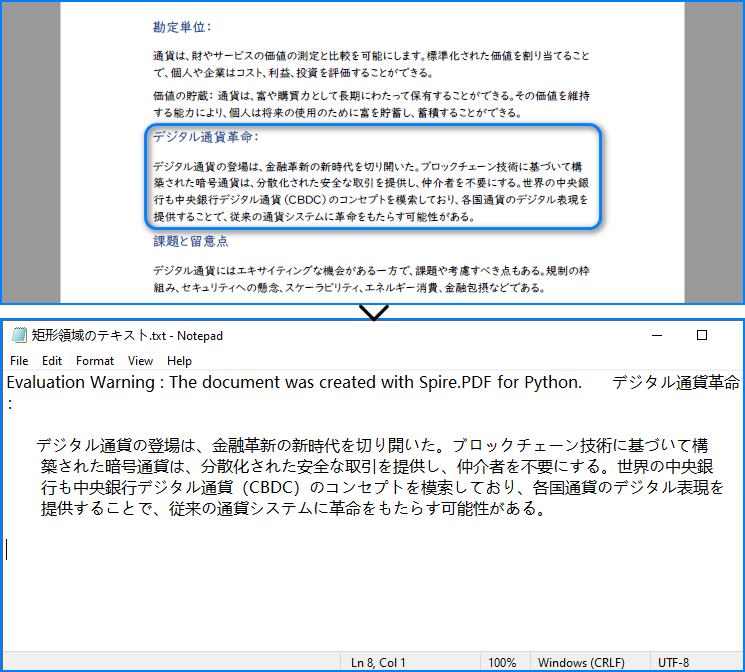Click the Notepad line starting '提供することで'
This screenshot has width=745, height=672.
pyautogui.click(x=293, y=509)
